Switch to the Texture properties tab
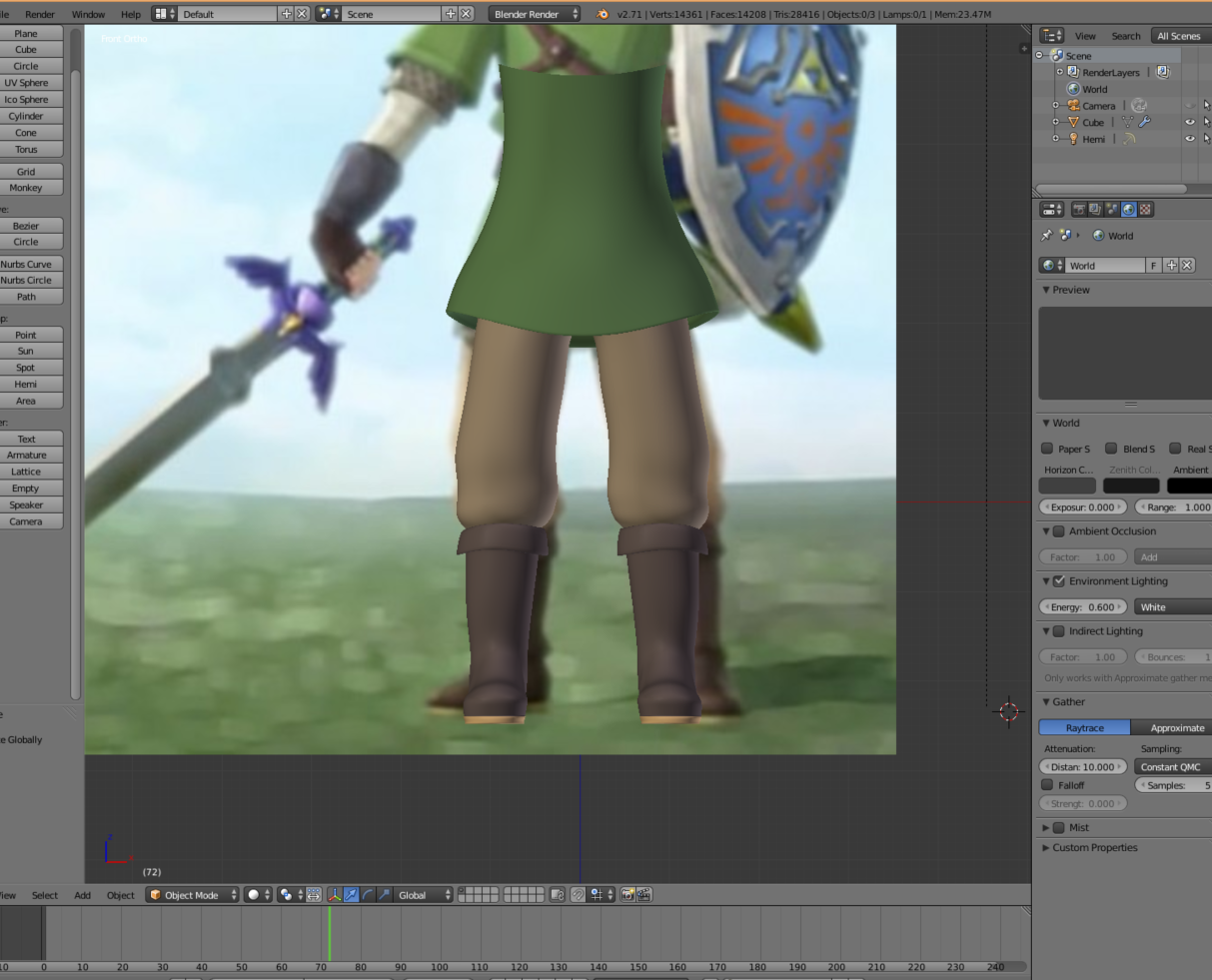This screenshot has width=1212, height=980. tap(1145, 210)
